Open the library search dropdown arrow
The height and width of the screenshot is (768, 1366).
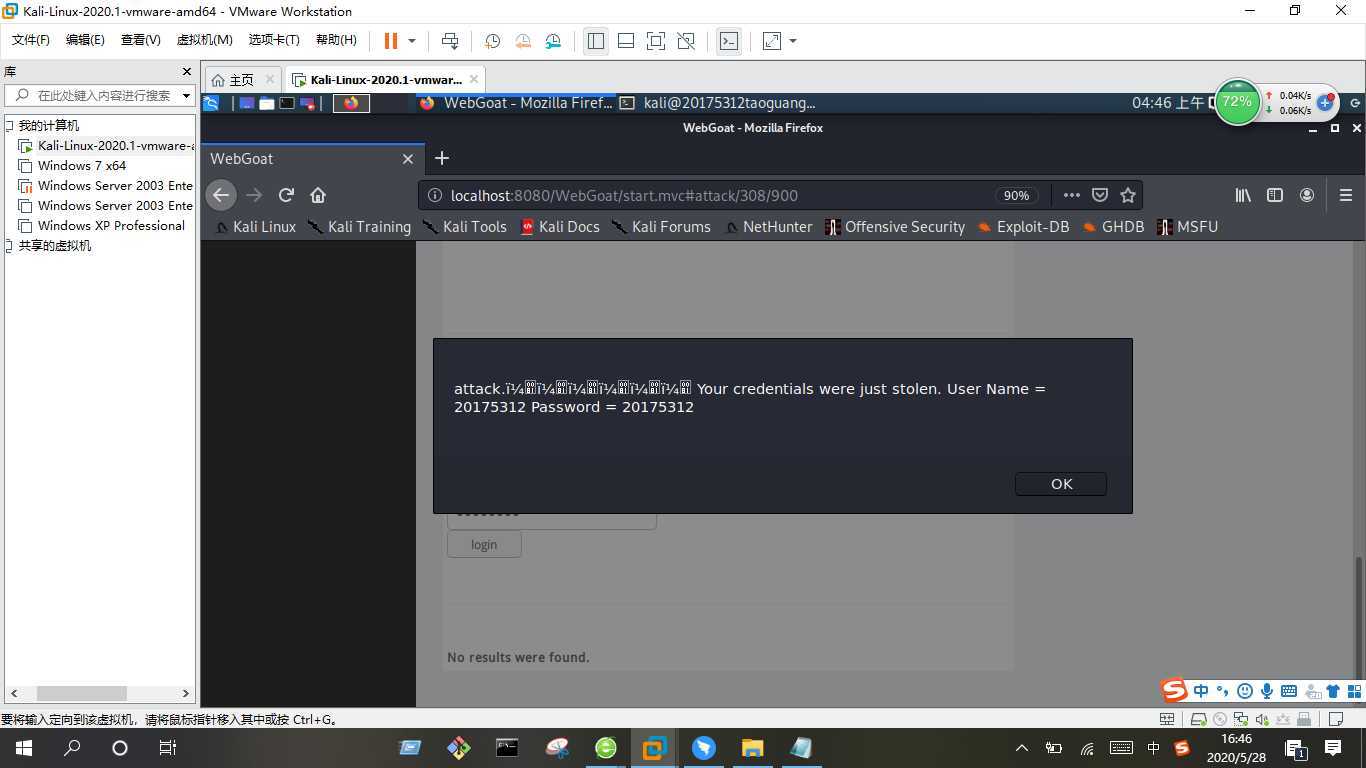coord(186,96)
